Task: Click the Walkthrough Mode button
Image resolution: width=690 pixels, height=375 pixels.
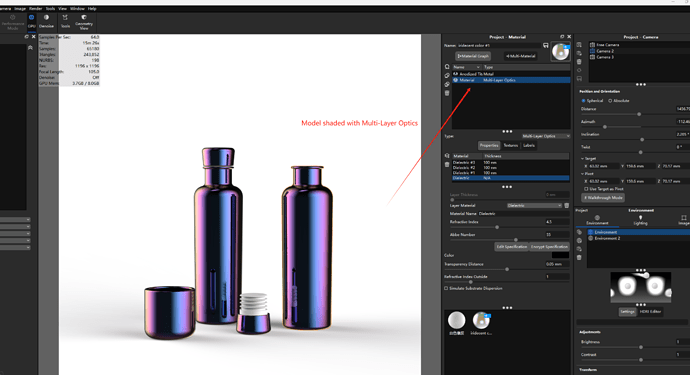Action: [x=603, y=198]
